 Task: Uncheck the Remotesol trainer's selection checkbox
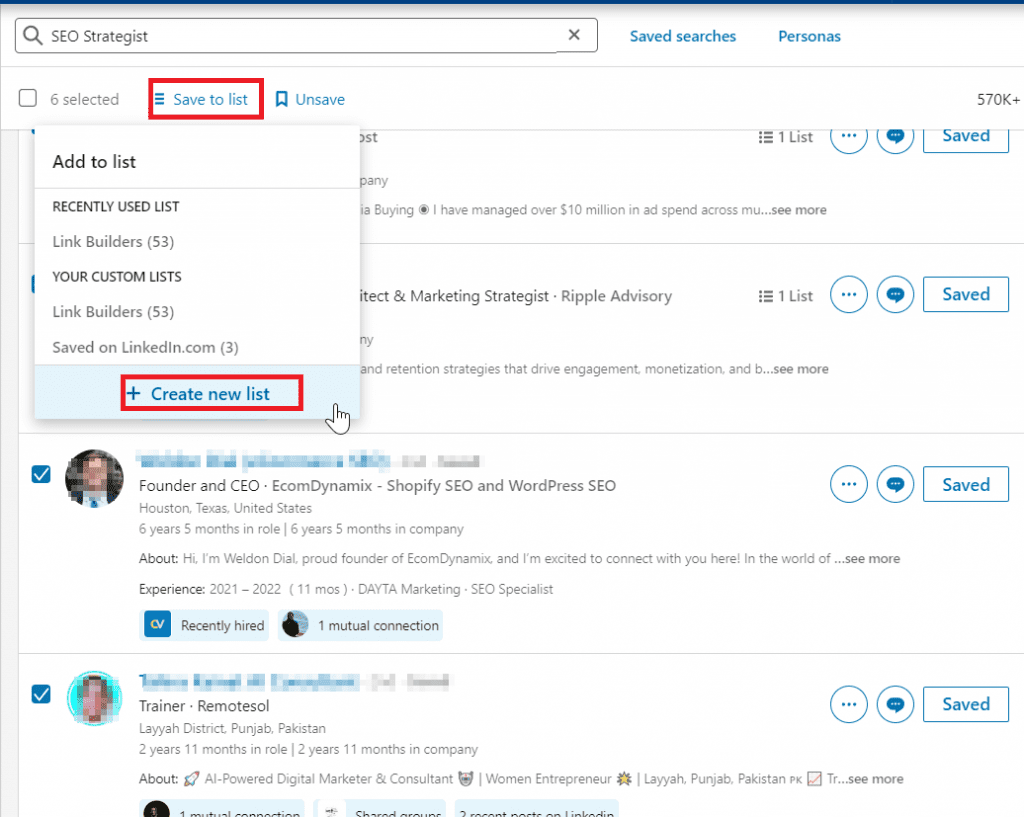[41, 694]
